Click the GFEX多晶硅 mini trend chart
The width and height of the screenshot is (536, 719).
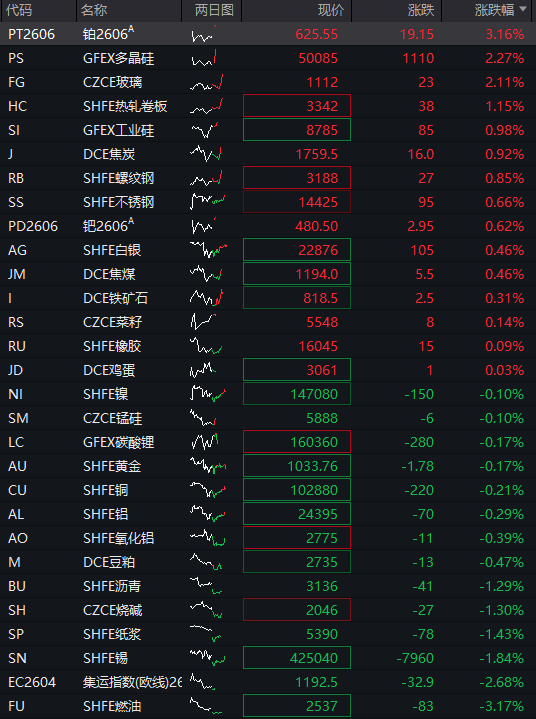pos(204,58)
